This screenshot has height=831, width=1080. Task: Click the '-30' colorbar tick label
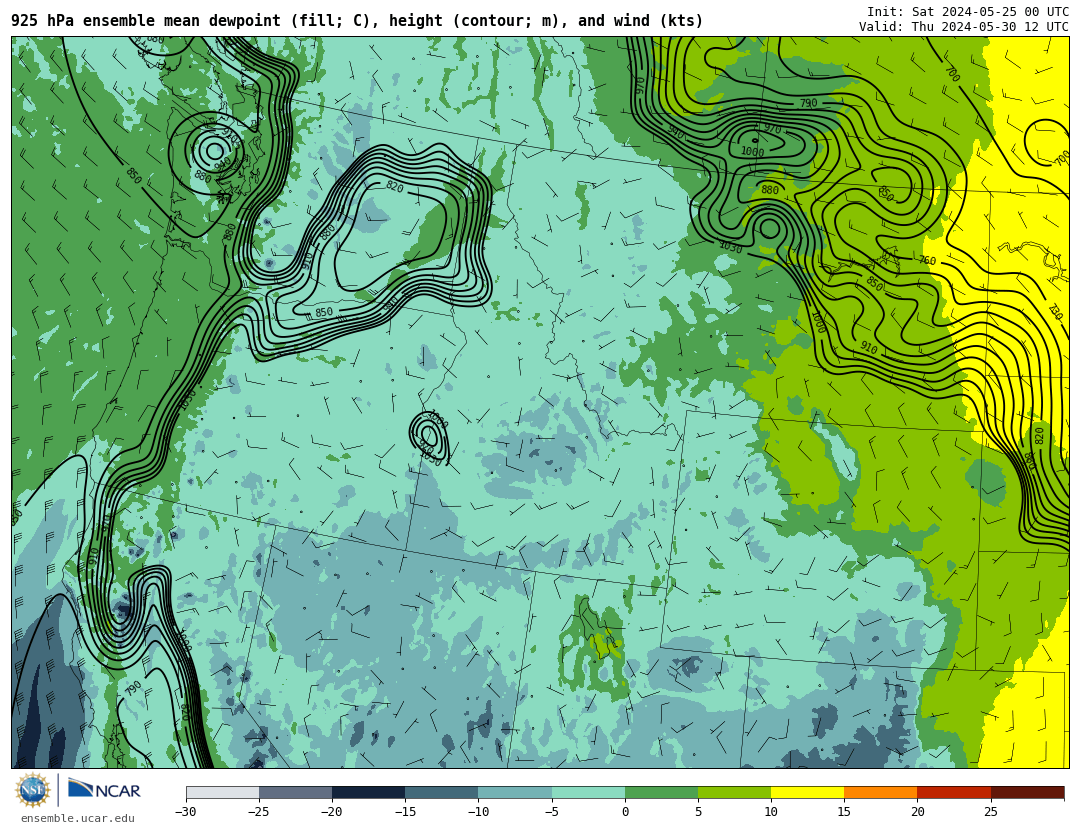coord(186,812)
